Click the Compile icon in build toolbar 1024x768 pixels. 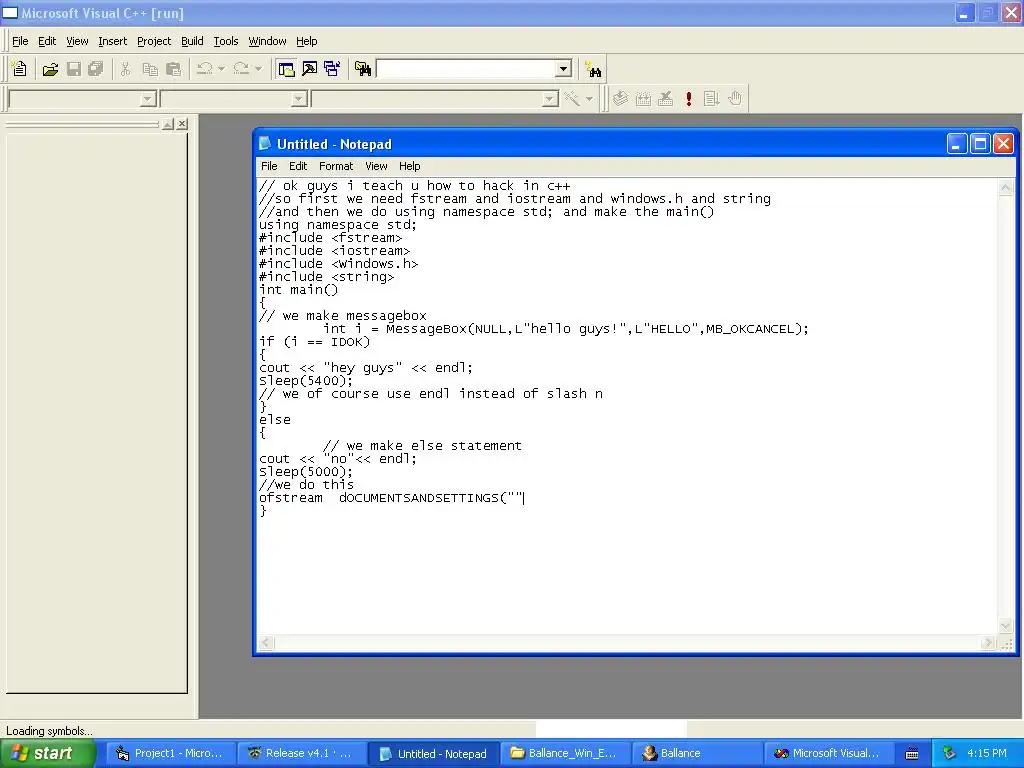pyautogui.click(x=620, y=99)
